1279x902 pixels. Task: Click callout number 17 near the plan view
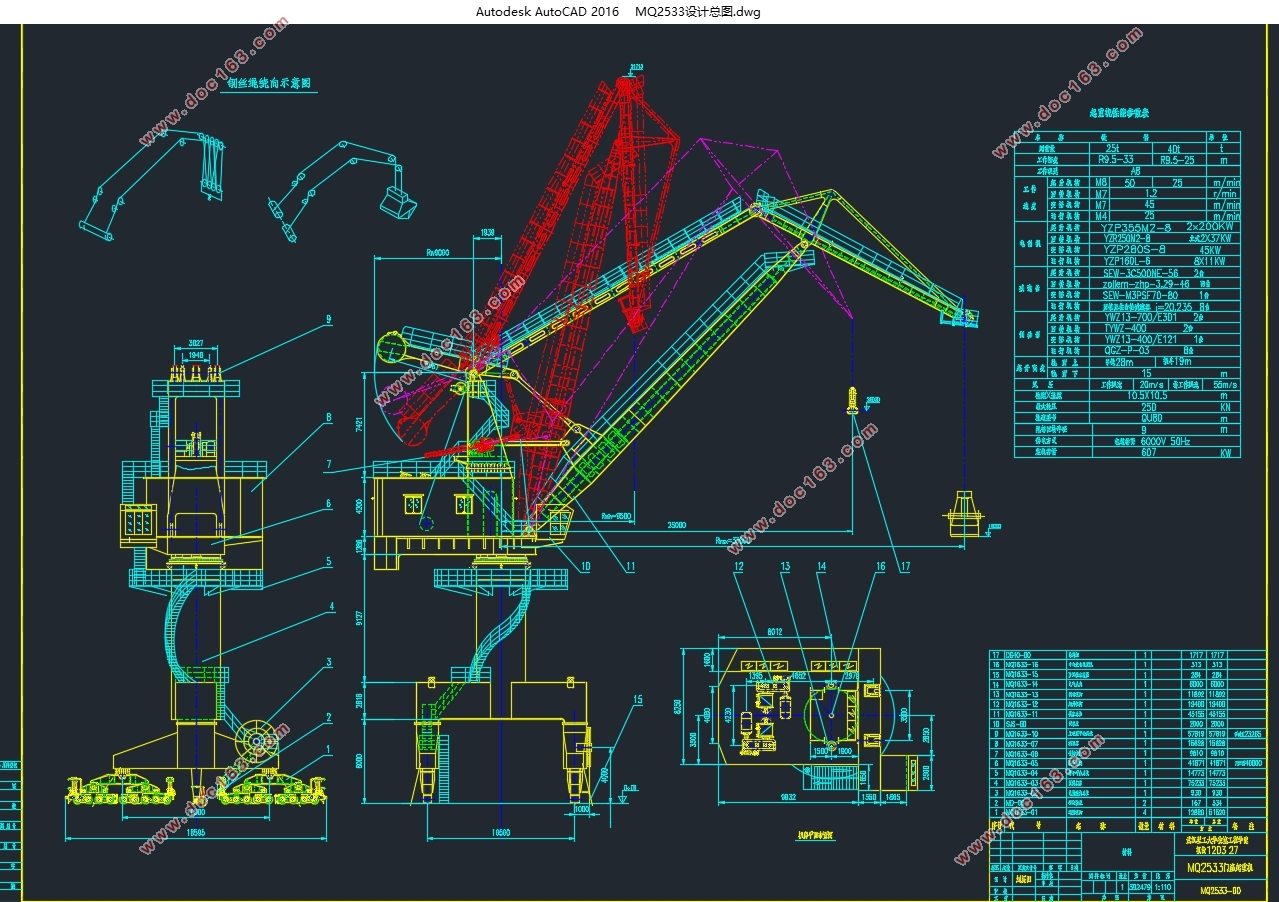pyautogui.click(x=905, y=566)
